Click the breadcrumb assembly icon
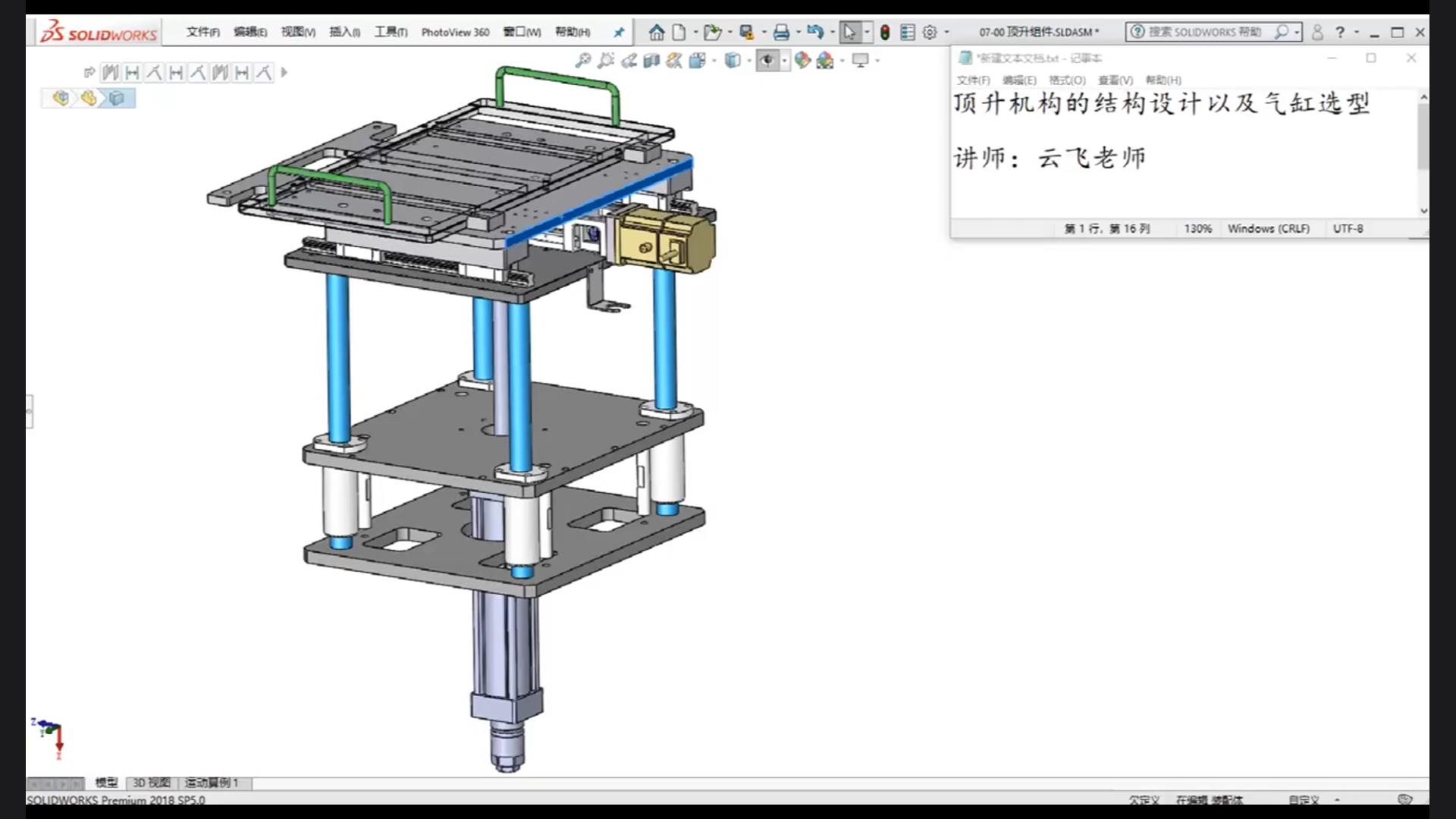 click(x=61, y=98)
